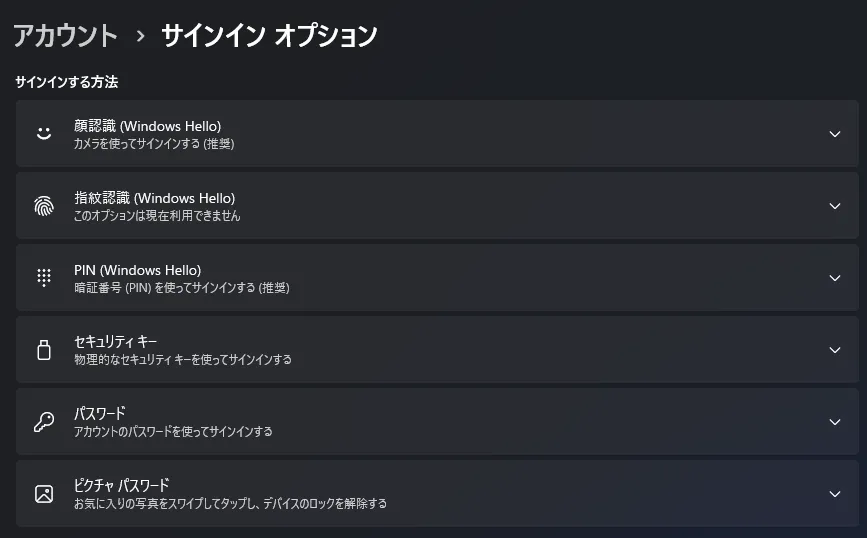Open the 指紋認識 (Windows Hello) option title
The image size is (867, 538).
[154, 198]
